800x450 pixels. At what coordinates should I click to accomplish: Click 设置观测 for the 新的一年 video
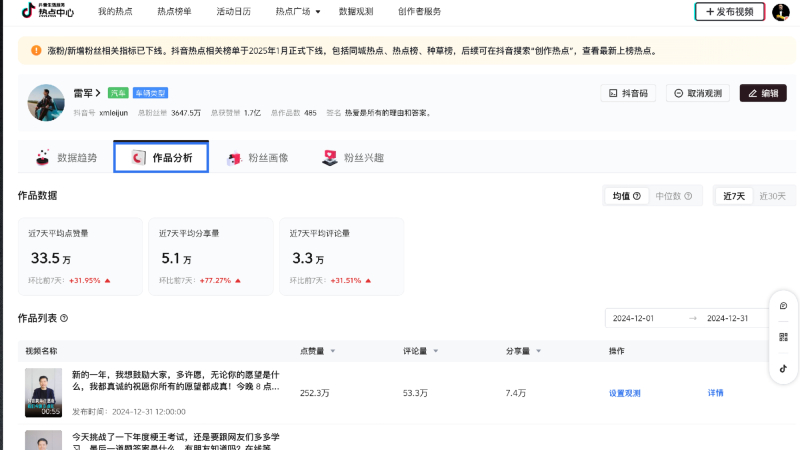pyautogui.click(x=624, y=393)
